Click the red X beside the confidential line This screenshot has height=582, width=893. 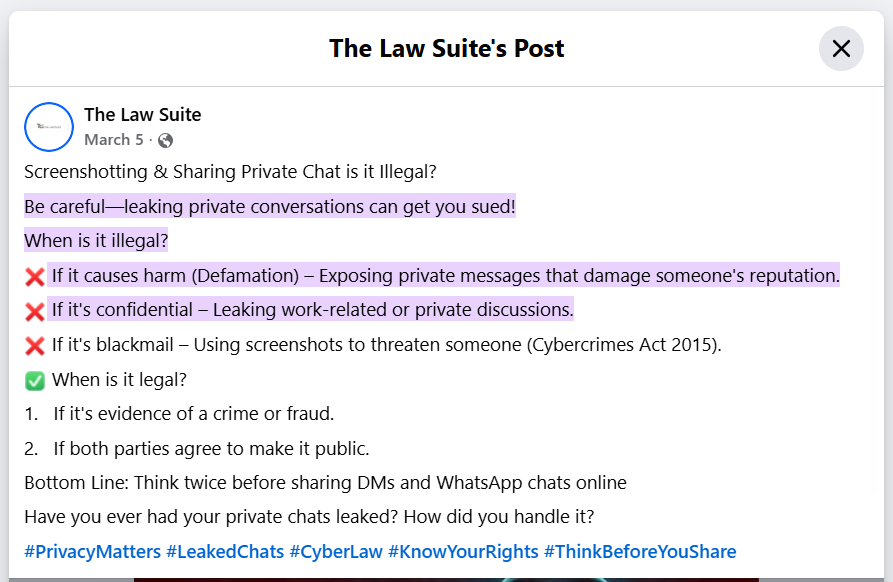[35, 311]
